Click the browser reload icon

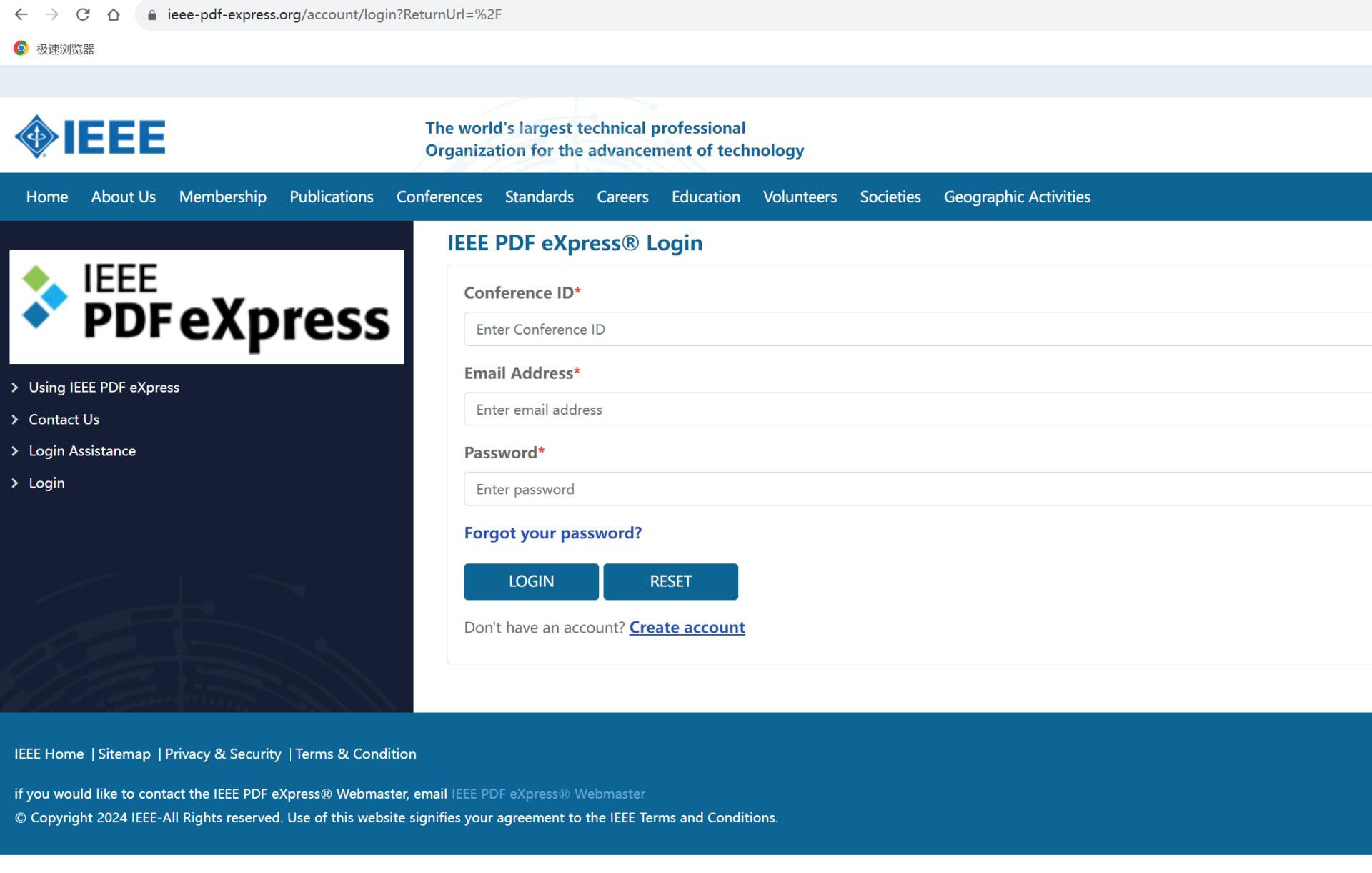click(83, 14)
